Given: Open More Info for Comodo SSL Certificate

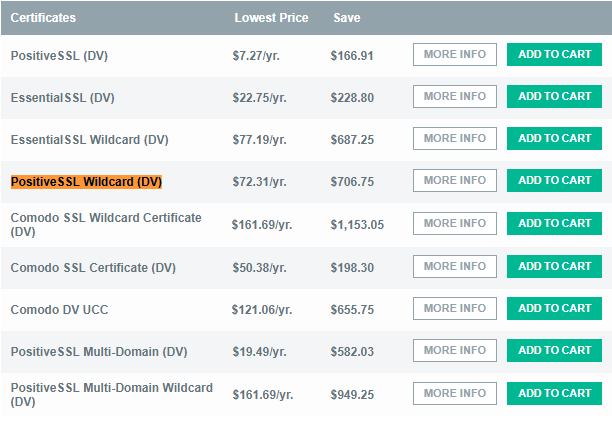Looking at the screenshot, I should pyautogui.click(x=455, y=266).
